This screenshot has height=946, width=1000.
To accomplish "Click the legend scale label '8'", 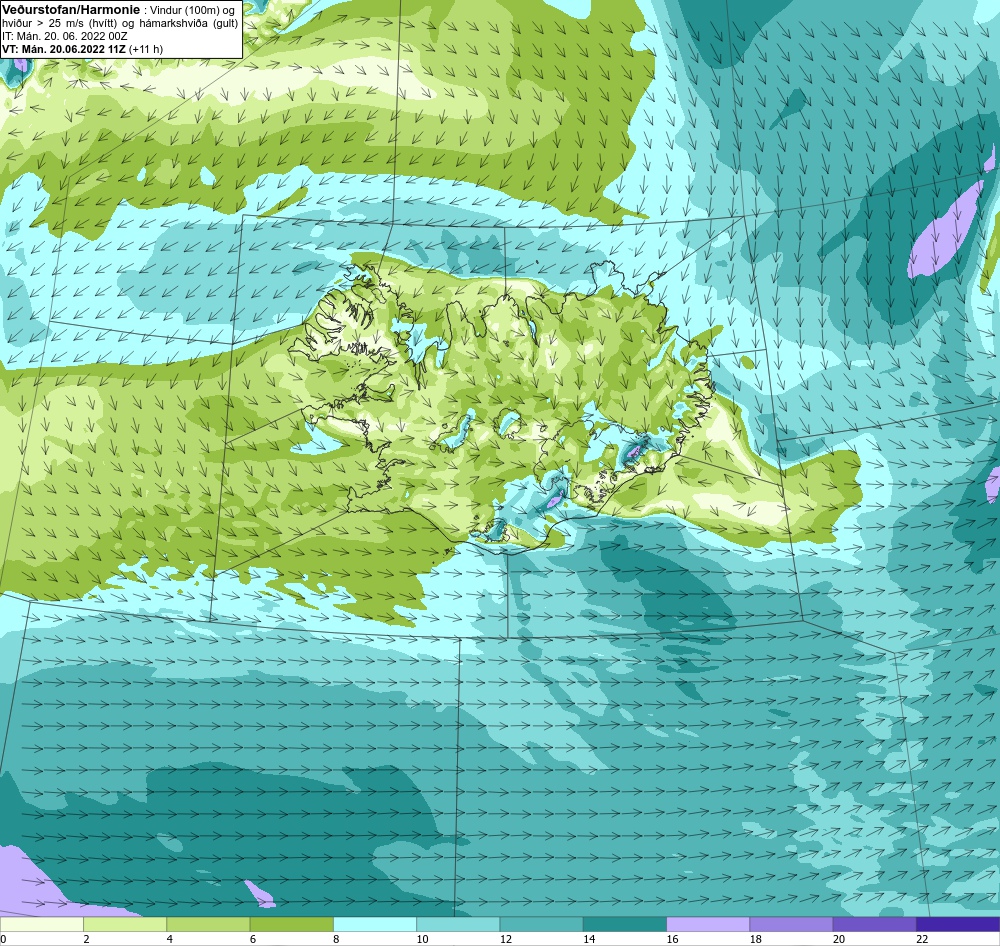I will point(336,939).
